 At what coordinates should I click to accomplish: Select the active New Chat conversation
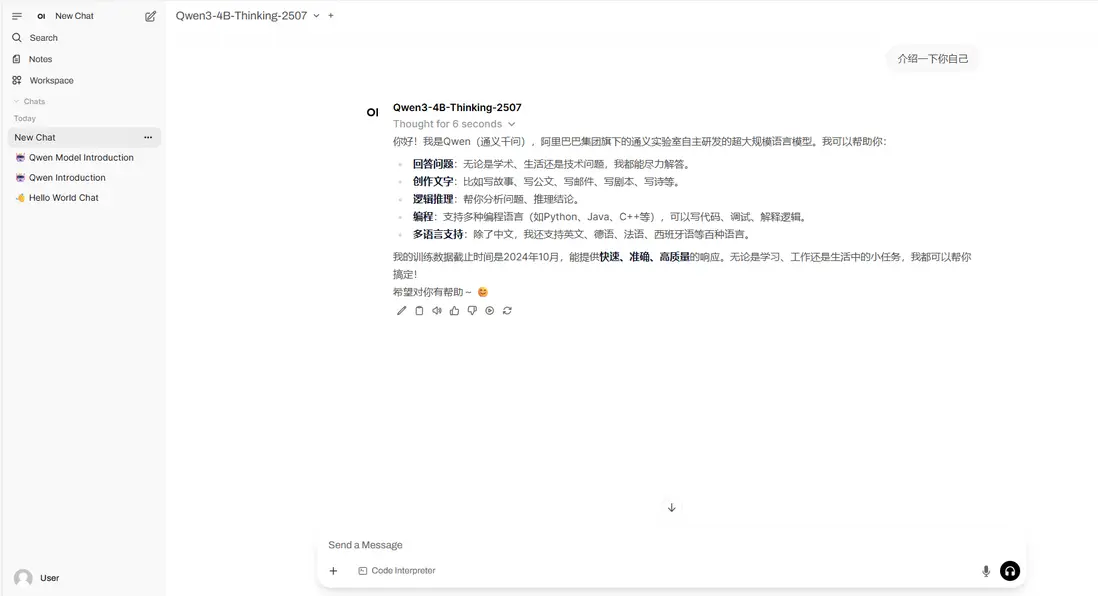(x=84, y=137)
